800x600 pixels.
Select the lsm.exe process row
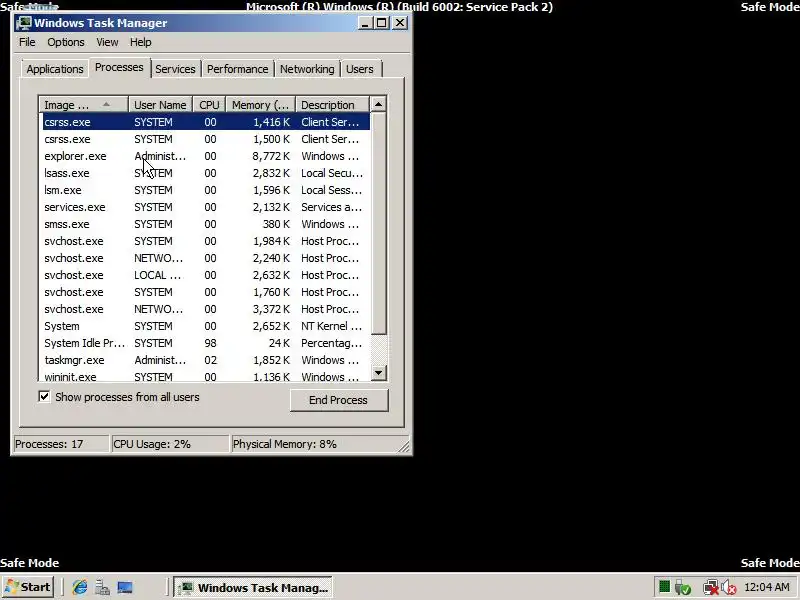(206, 190)
